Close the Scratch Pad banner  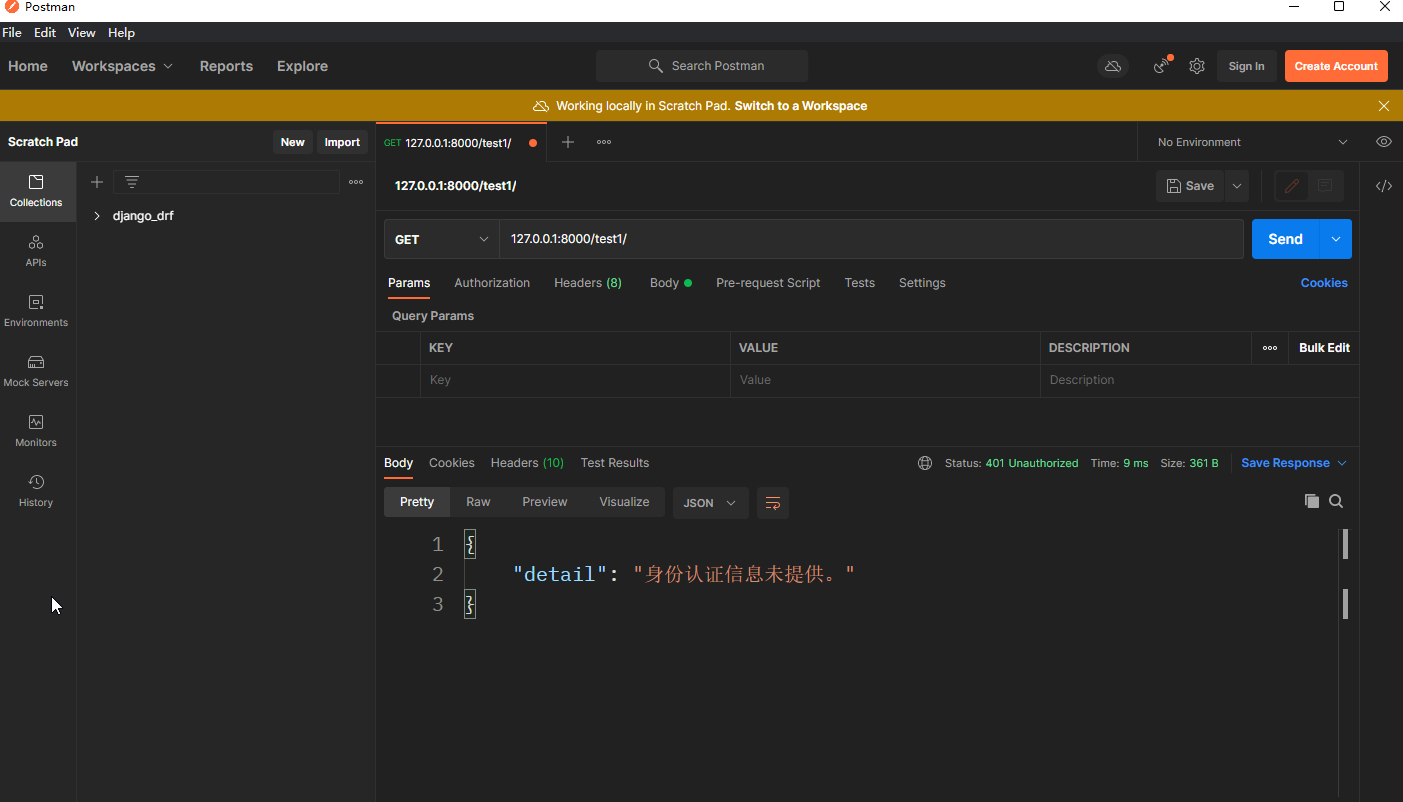point(1384,106)
